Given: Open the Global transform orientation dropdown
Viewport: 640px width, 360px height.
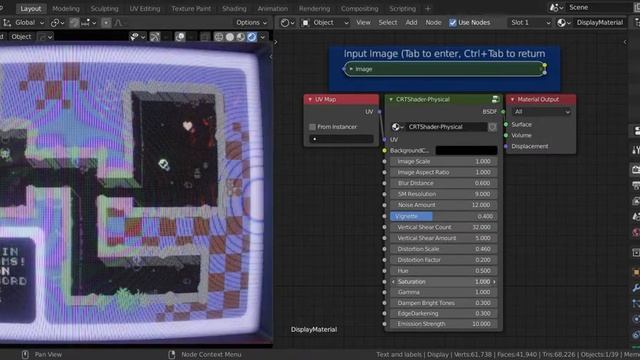Looking at the screenshot, I should (24, 23).
